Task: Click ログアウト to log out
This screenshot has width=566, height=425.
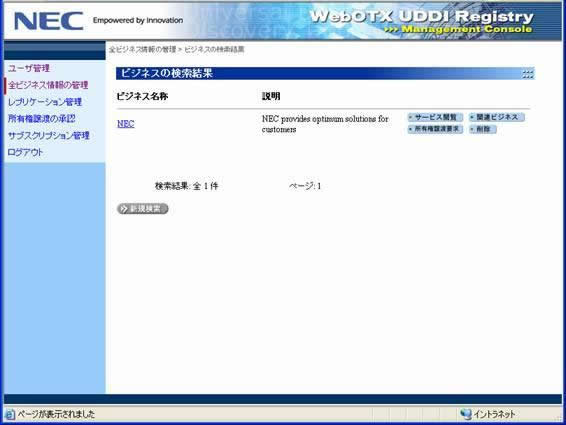Action: click(25, 152)
